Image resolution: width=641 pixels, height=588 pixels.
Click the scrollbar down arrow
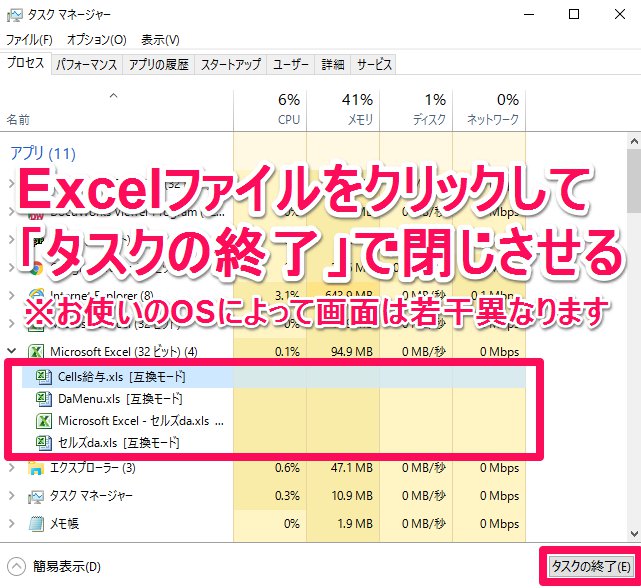634,534
